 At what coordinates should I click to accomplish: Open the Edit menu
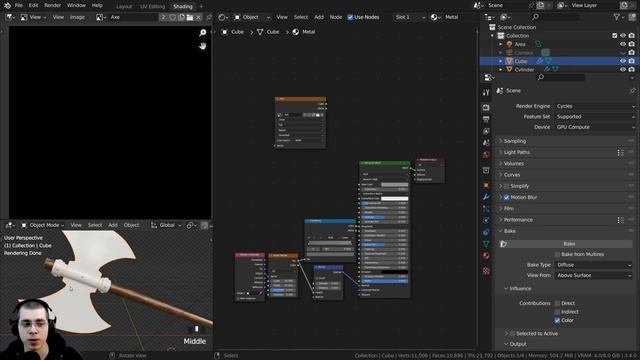coord(33,6)
